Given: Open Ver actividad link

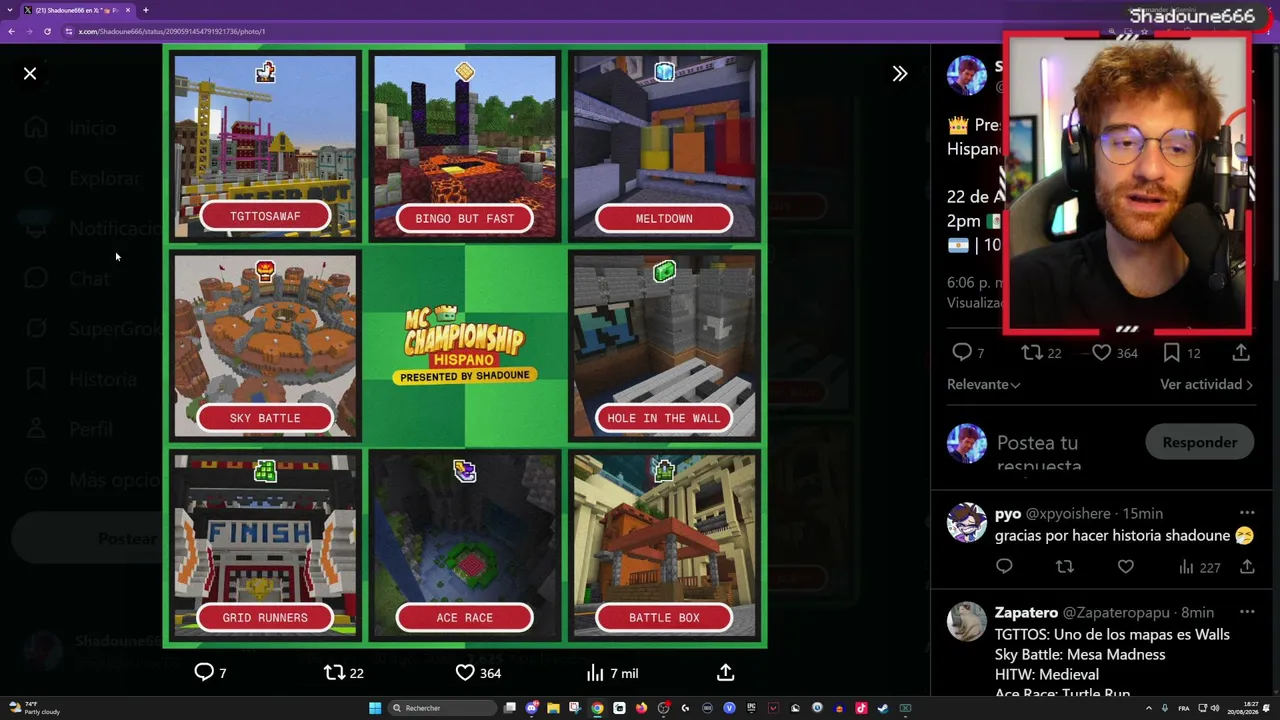Looking at the screenshot, I should pos(1206,384).
